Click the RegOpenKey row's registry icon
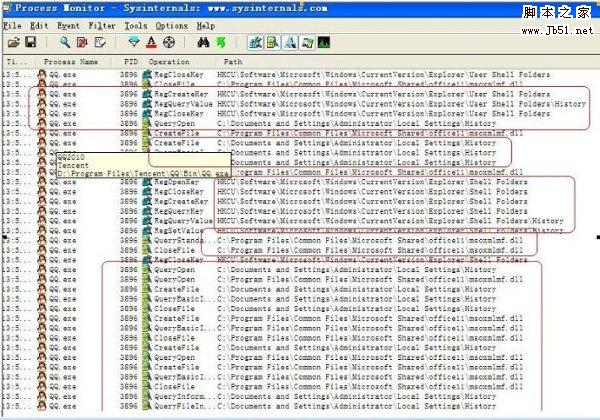Screen dimensions: 600x420 point(147,182)
